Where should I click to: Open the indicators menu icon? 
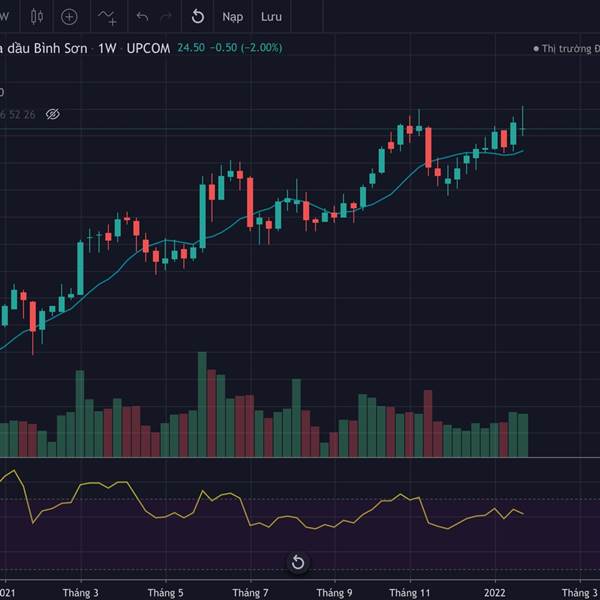pos(107,17)
